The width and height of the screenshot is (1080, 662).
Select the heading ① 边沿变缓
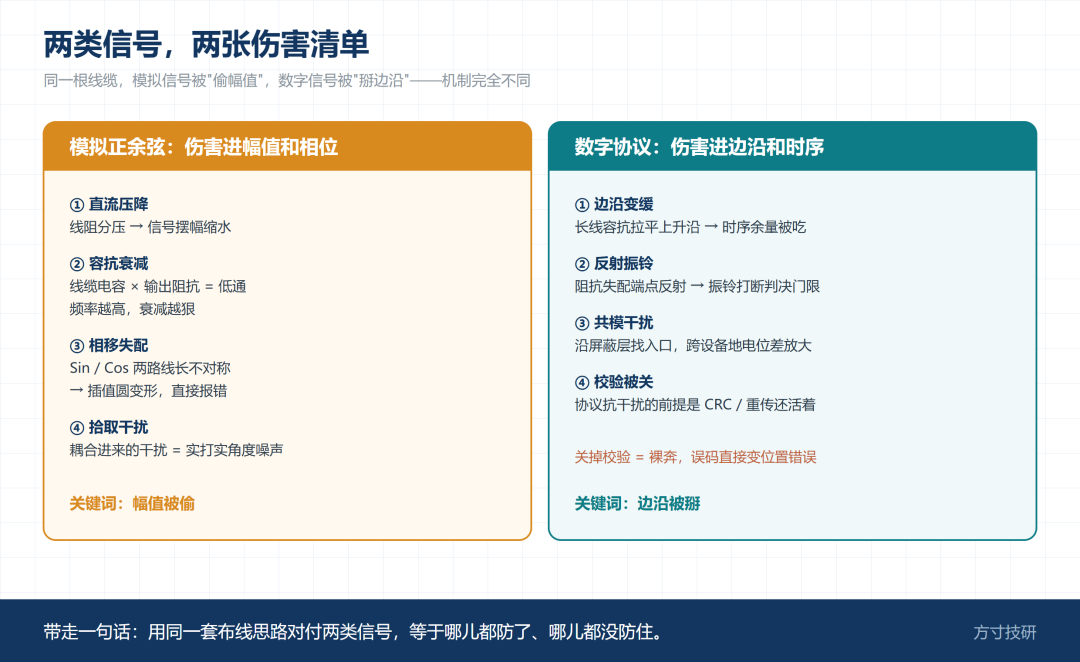click(x=614, y=204)
